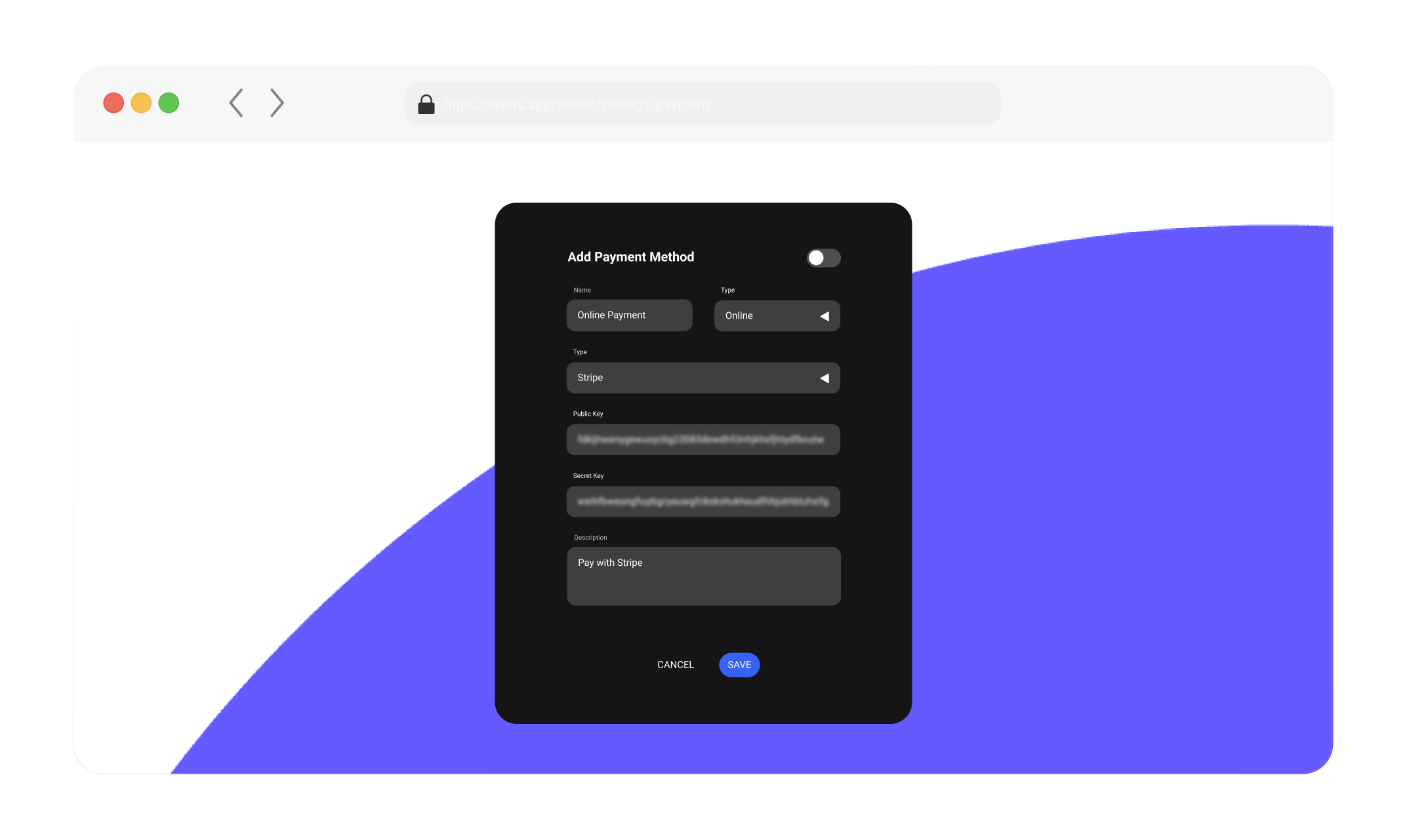Viewport: 1407px width, 840px height.
Task: Click the Online dropdown arrow icon
Action: click(824, 316)
